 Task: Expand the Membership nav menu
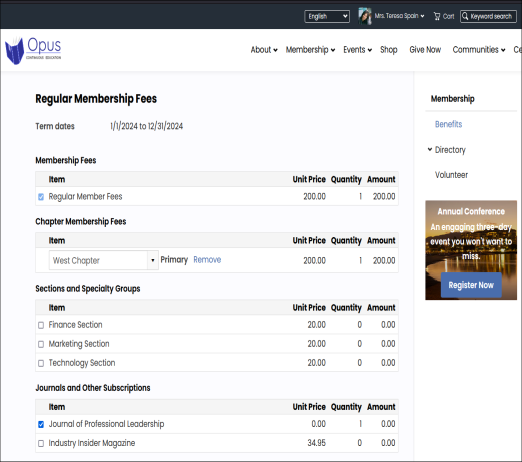pyautogui.click(x=310, y=50)
